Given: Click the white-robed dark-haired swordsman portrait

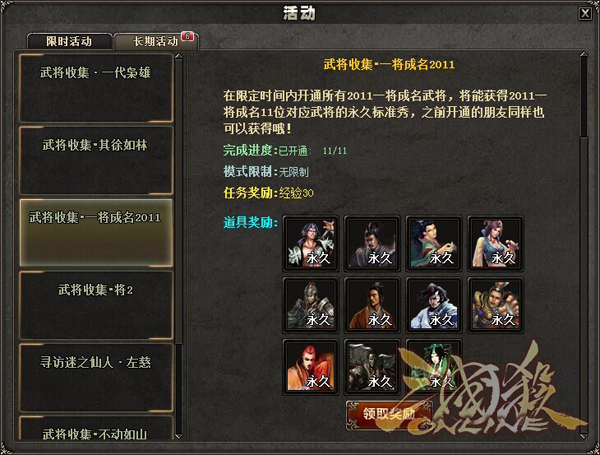Looking at the screenshot, I should tap(434, 305).
